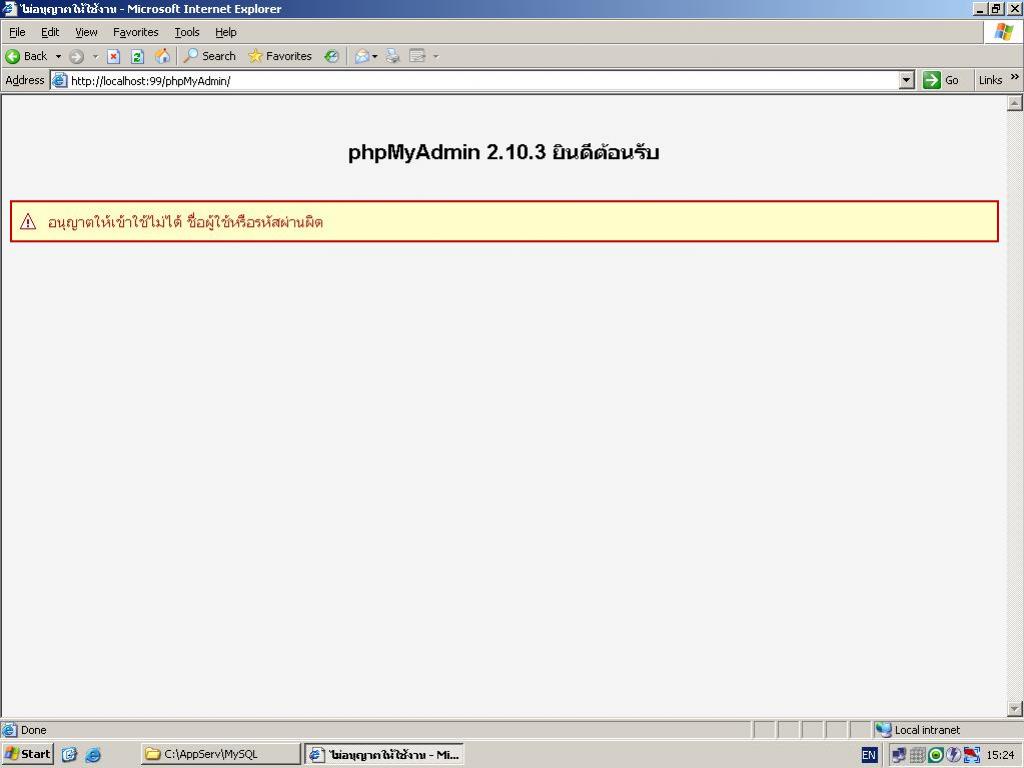Expand the Links toolbar chevron
The image size is (1024, 768).
point(1014,77)
